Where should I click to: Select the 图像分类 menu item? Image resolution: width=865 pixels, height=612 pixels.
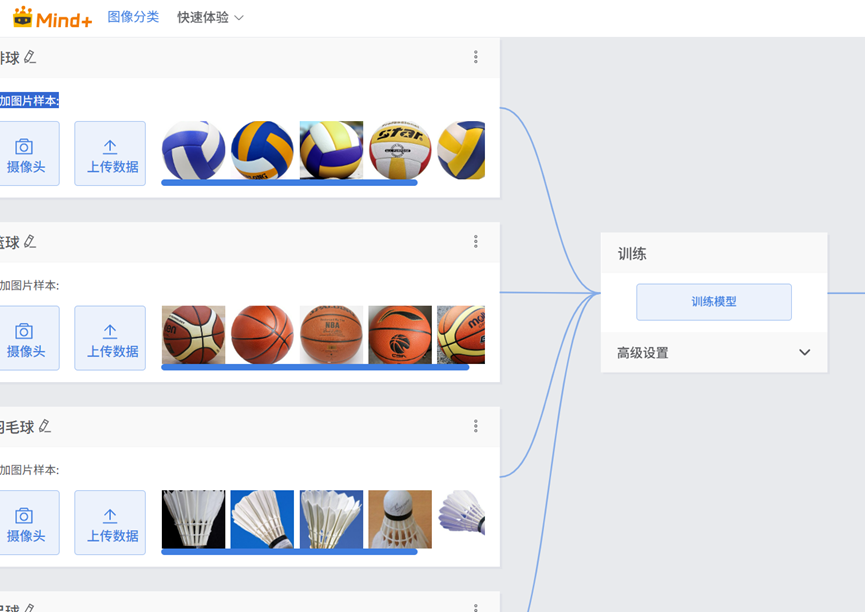pos(133,17)
